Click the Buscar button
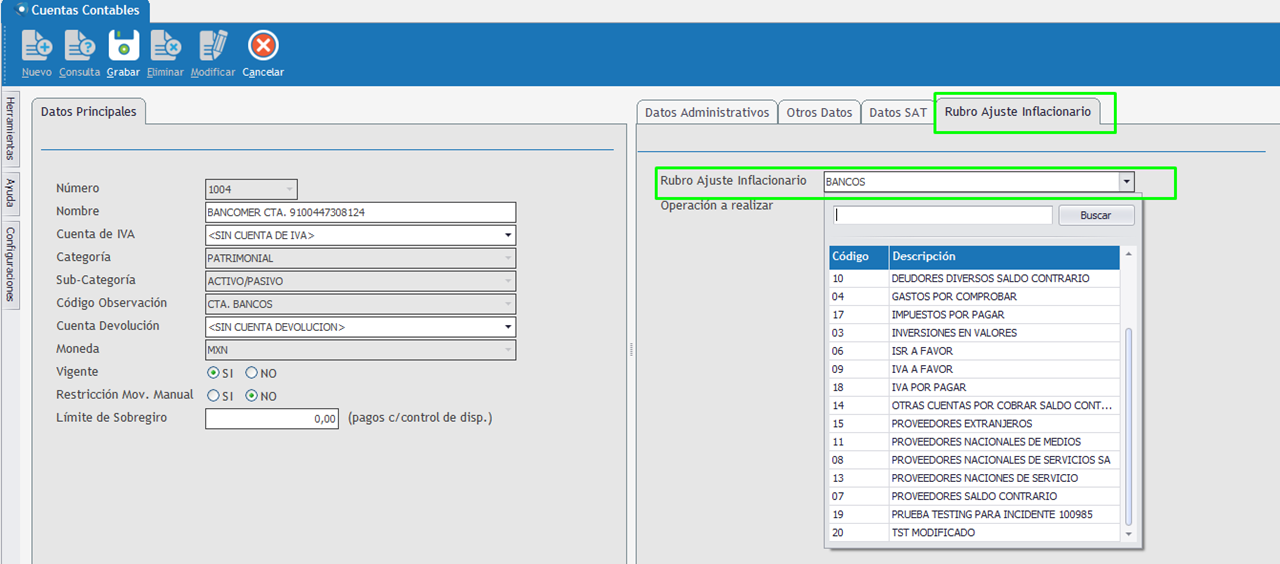The height and width of the screenshot is (564, 1280). click(1096, 216)
